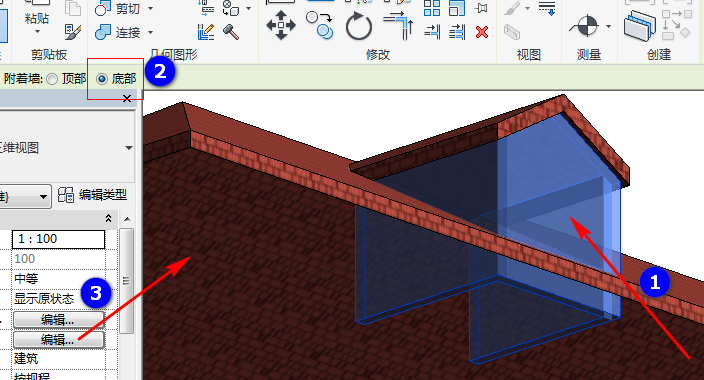
Task: Click the 1 : 100 scale field
Action: click(x=59, y=239)
